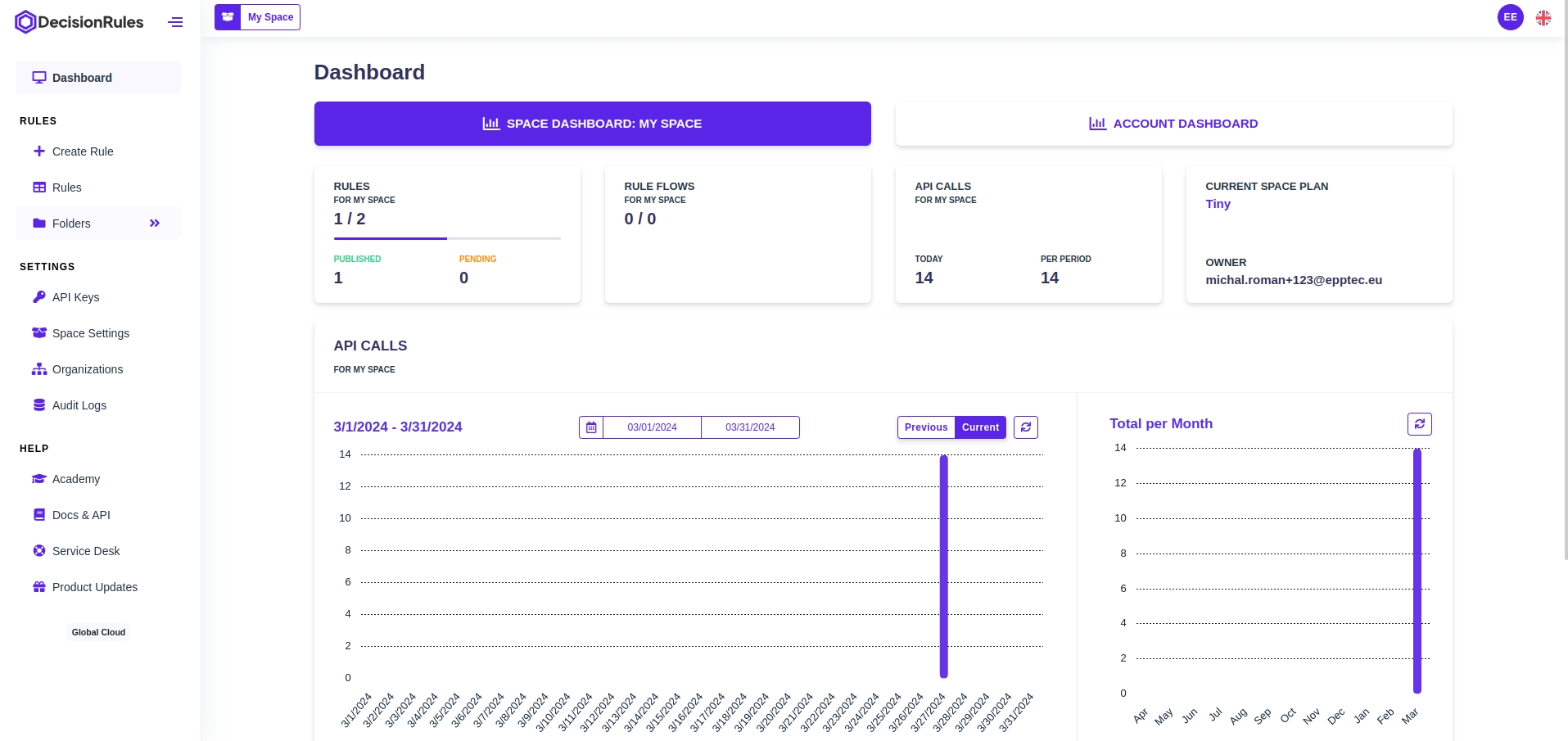Refresh the Total per Month chart
Image resolution: width=1568 pixels, height=741 pixels.
pos(1419,424)
